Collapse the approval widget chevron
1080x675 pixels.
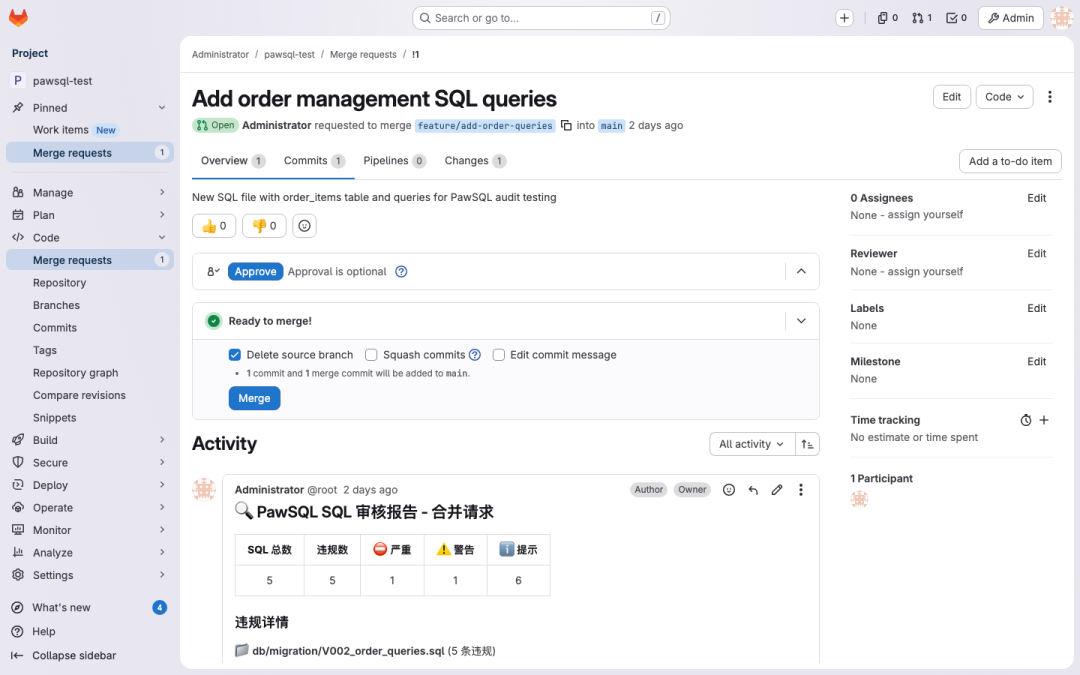[801, 271]
